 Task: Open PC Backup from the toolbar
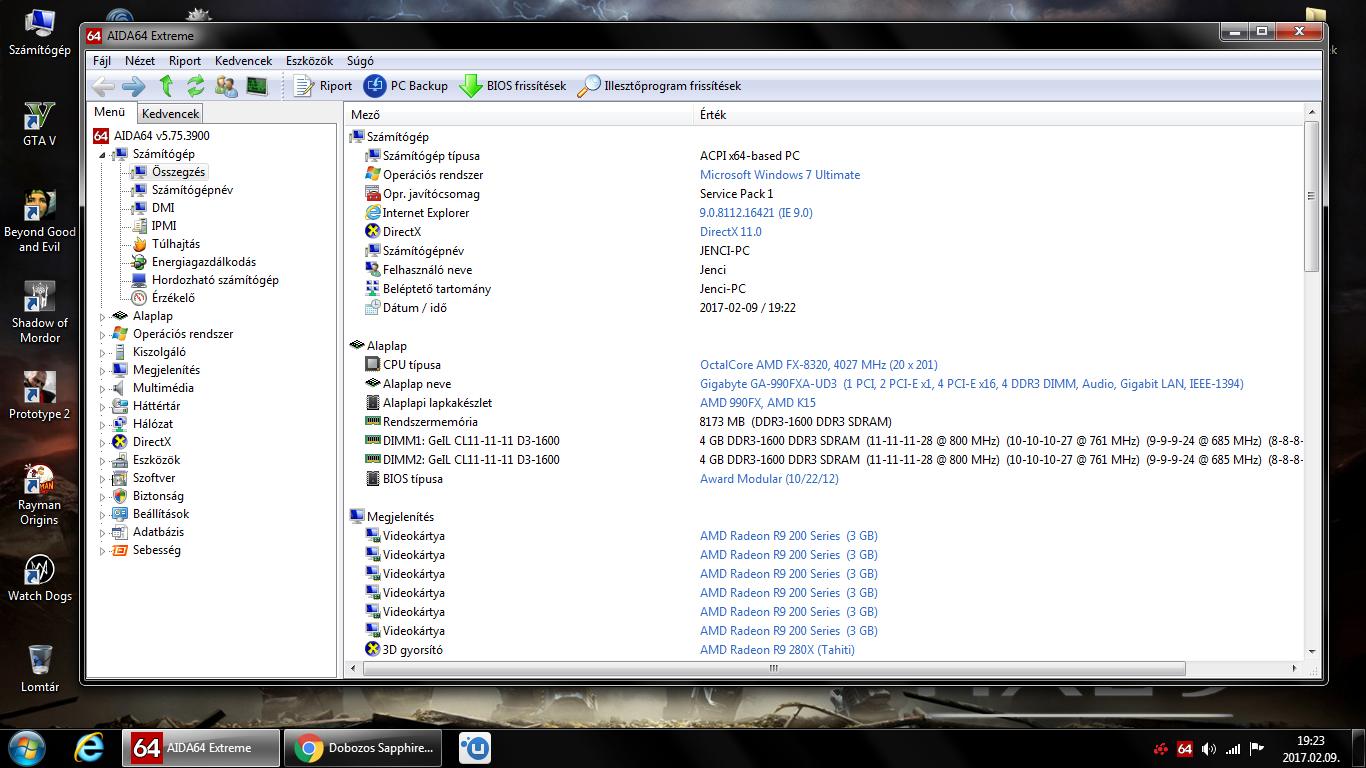point(406,86)
